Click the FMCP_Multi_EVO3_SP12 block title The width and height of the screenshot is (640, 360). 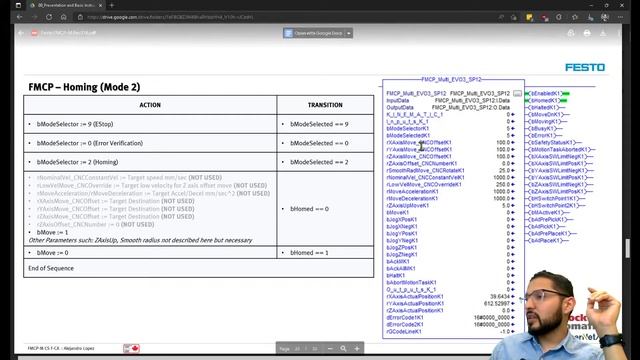tap(451, 79)
